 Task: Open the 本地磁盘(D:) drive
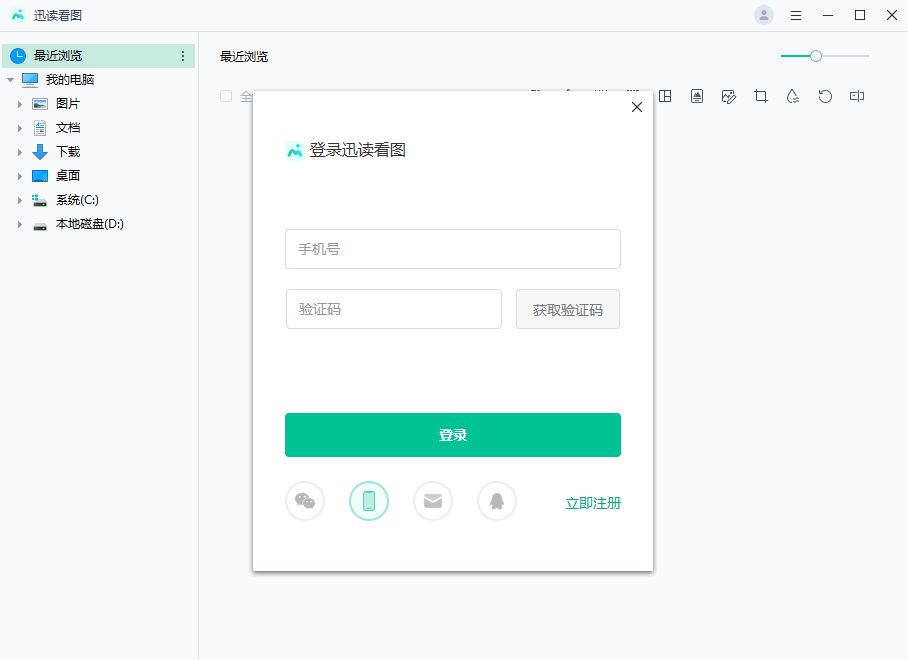pos(89,224)
